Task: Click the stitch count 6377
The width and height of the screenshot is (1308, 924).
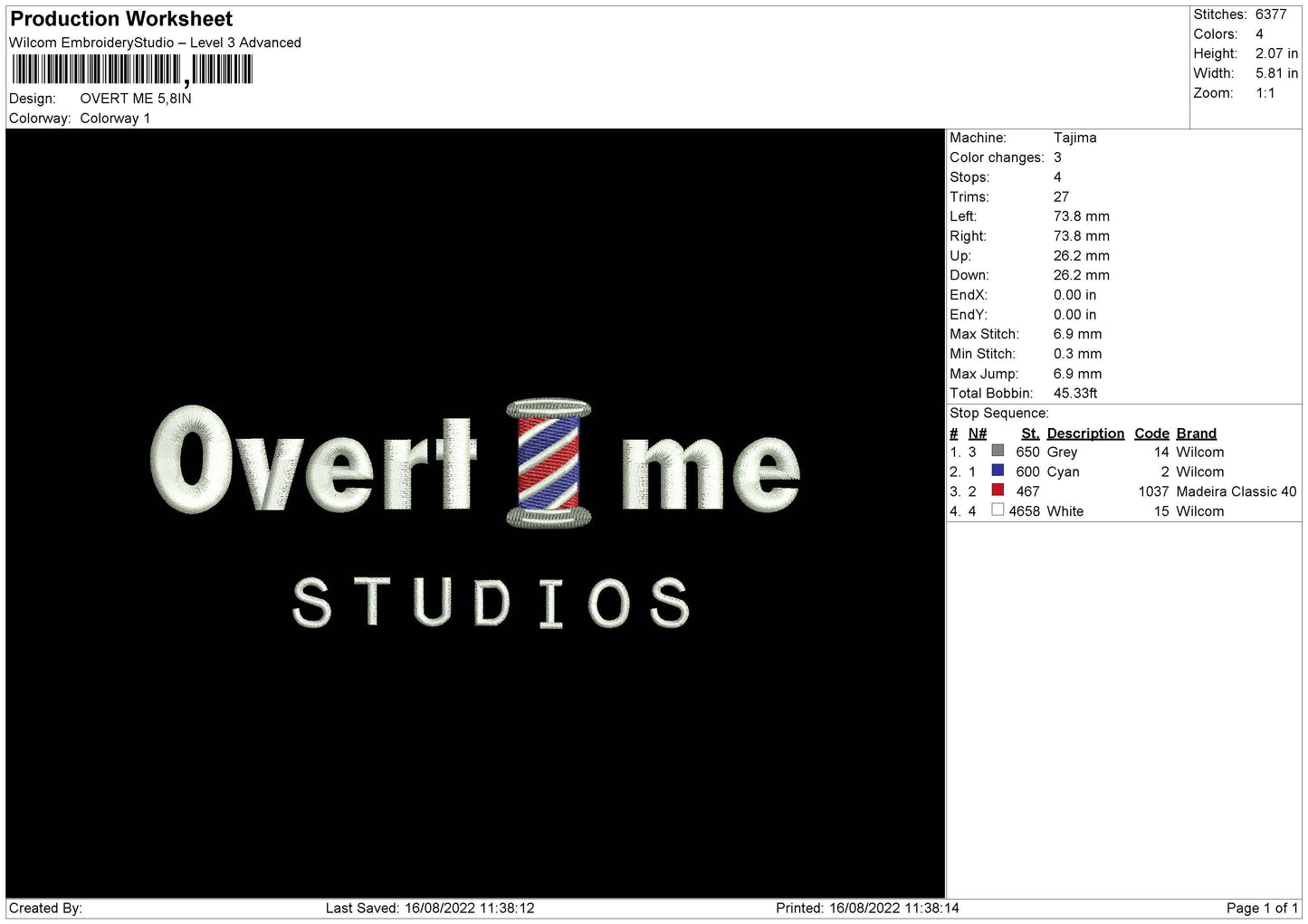Action: (1271, 14)
